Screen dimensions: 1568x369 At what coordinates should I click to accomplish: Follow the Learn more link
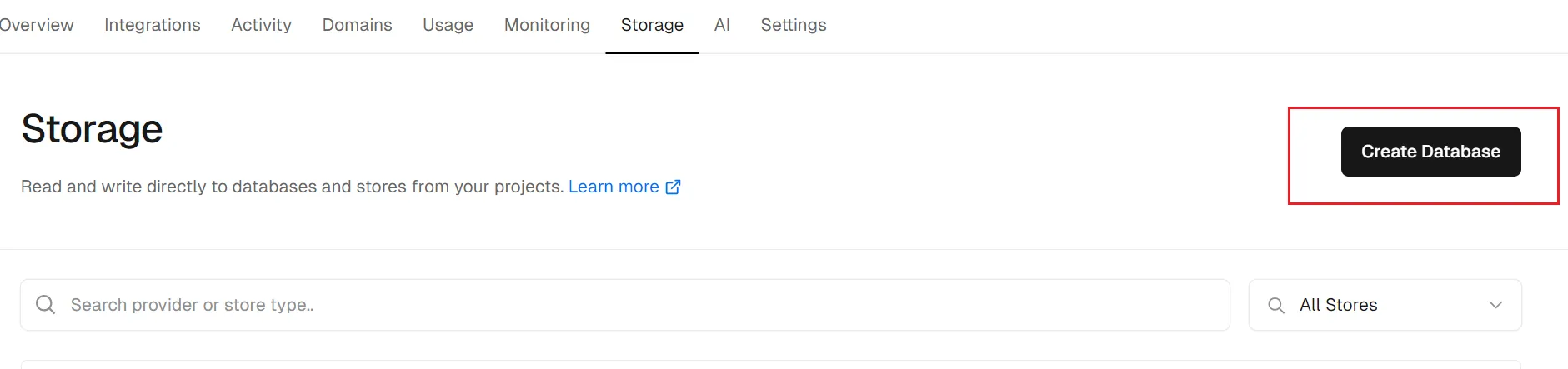click(x=614, y=187)
